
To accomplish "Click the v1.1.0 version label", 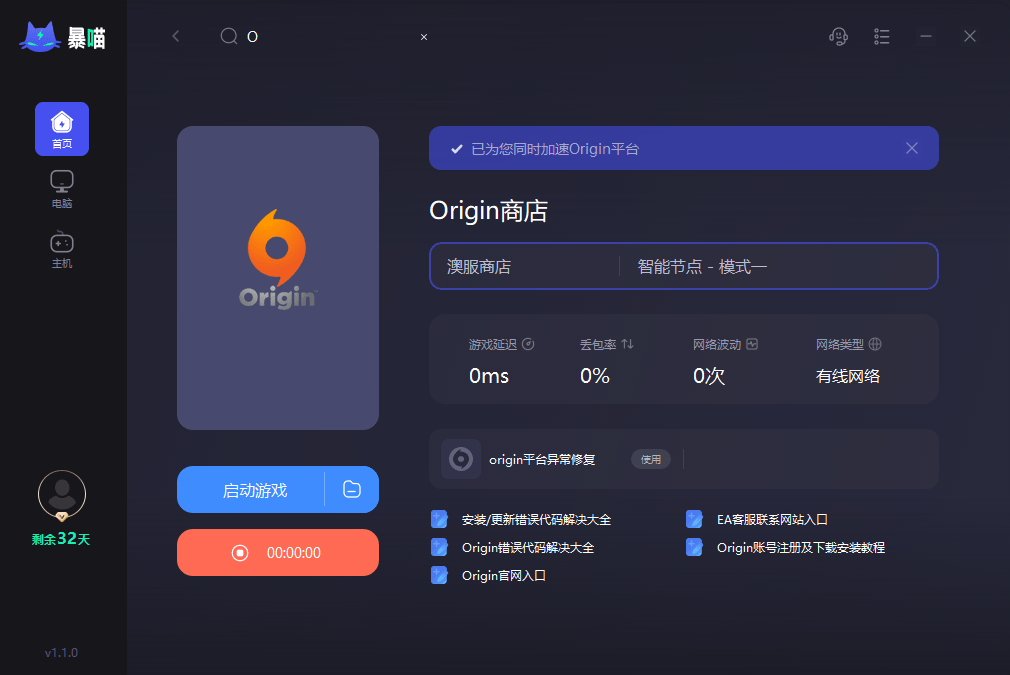I will (x=61, y=652).
